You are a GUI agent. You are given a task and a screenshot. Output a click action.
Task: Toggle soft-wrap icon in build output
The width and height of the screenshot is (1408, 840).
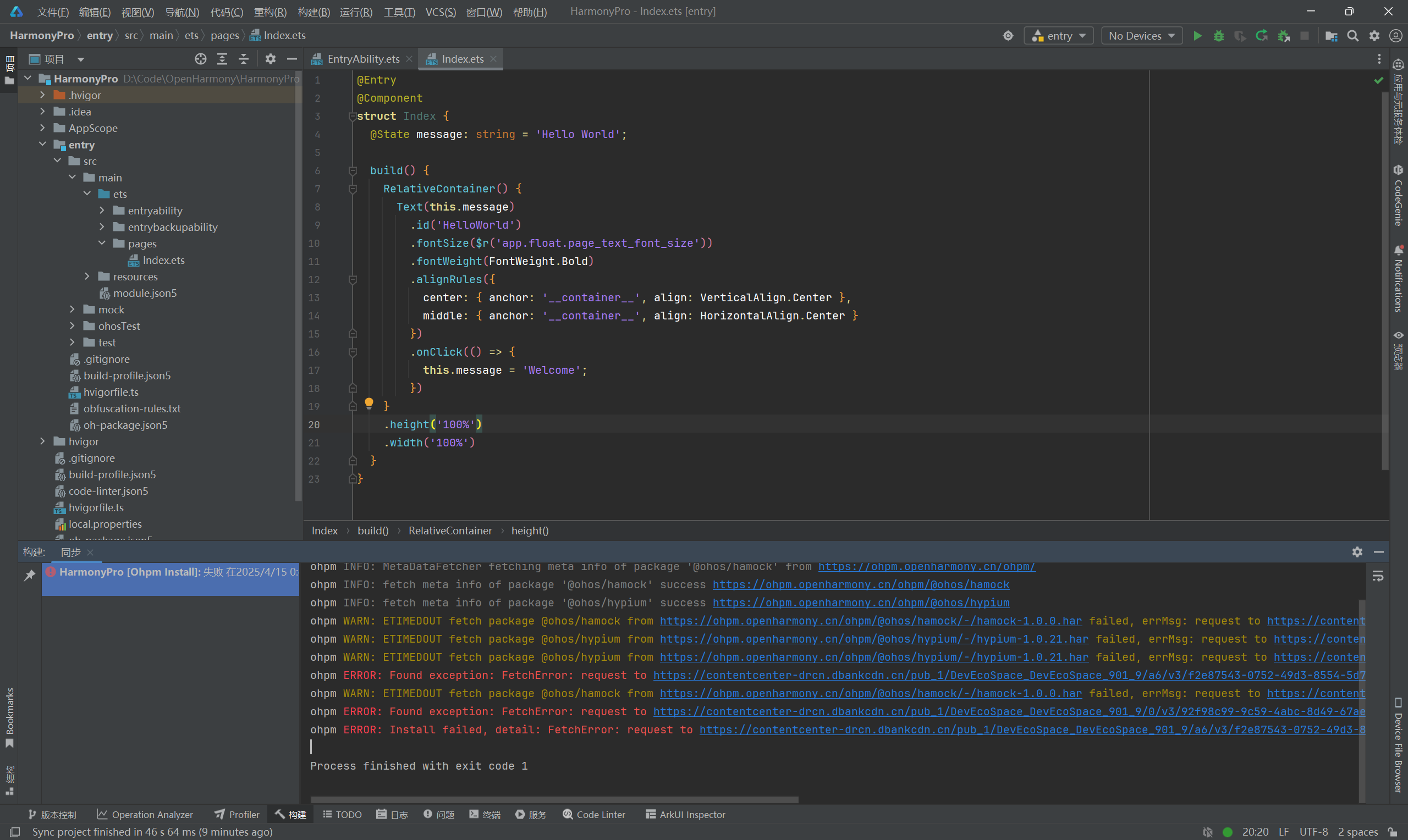click(x=1378, y=576)
